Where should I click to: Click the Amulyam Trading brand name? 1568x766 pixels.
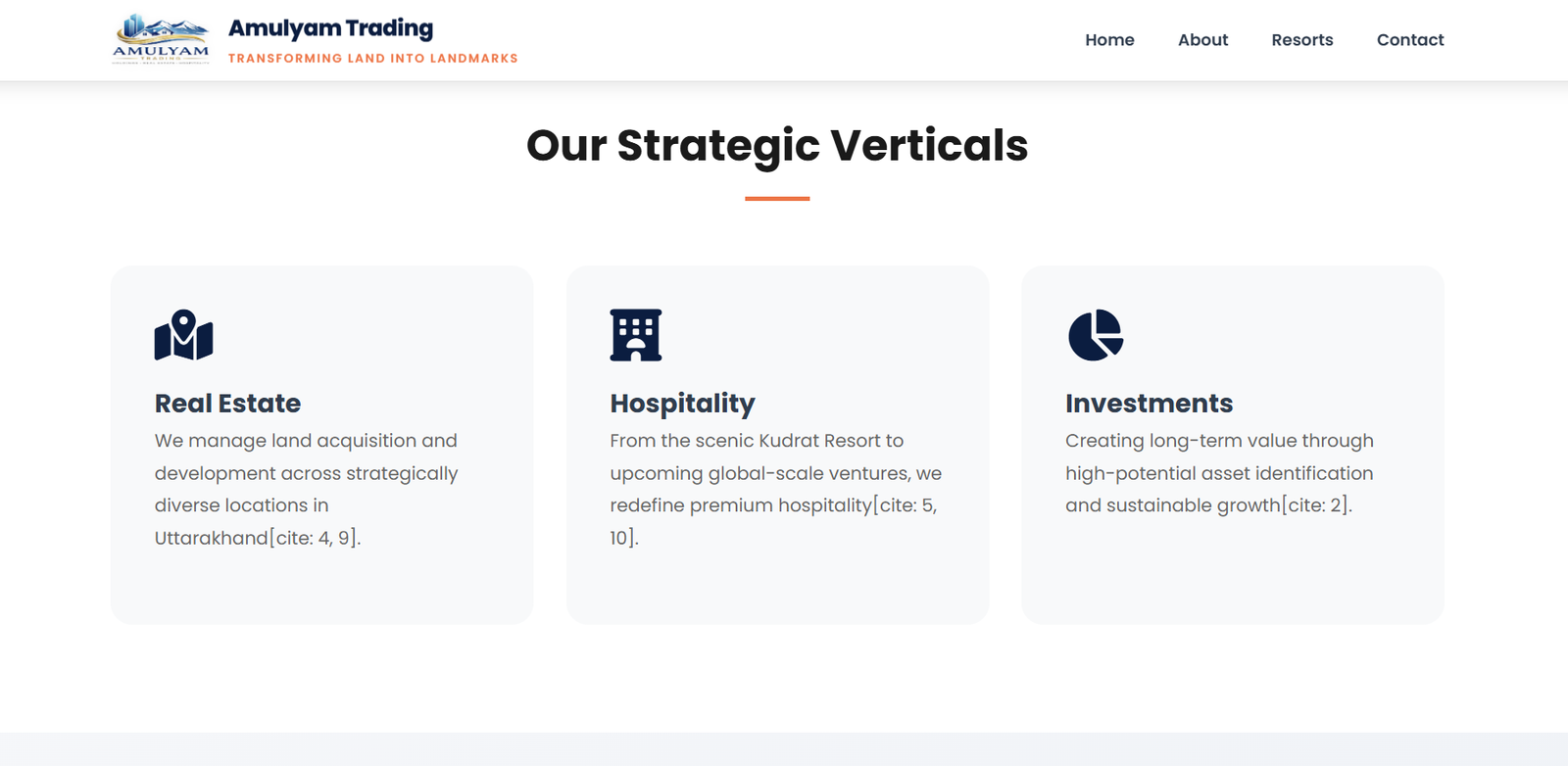coord(330,28)
